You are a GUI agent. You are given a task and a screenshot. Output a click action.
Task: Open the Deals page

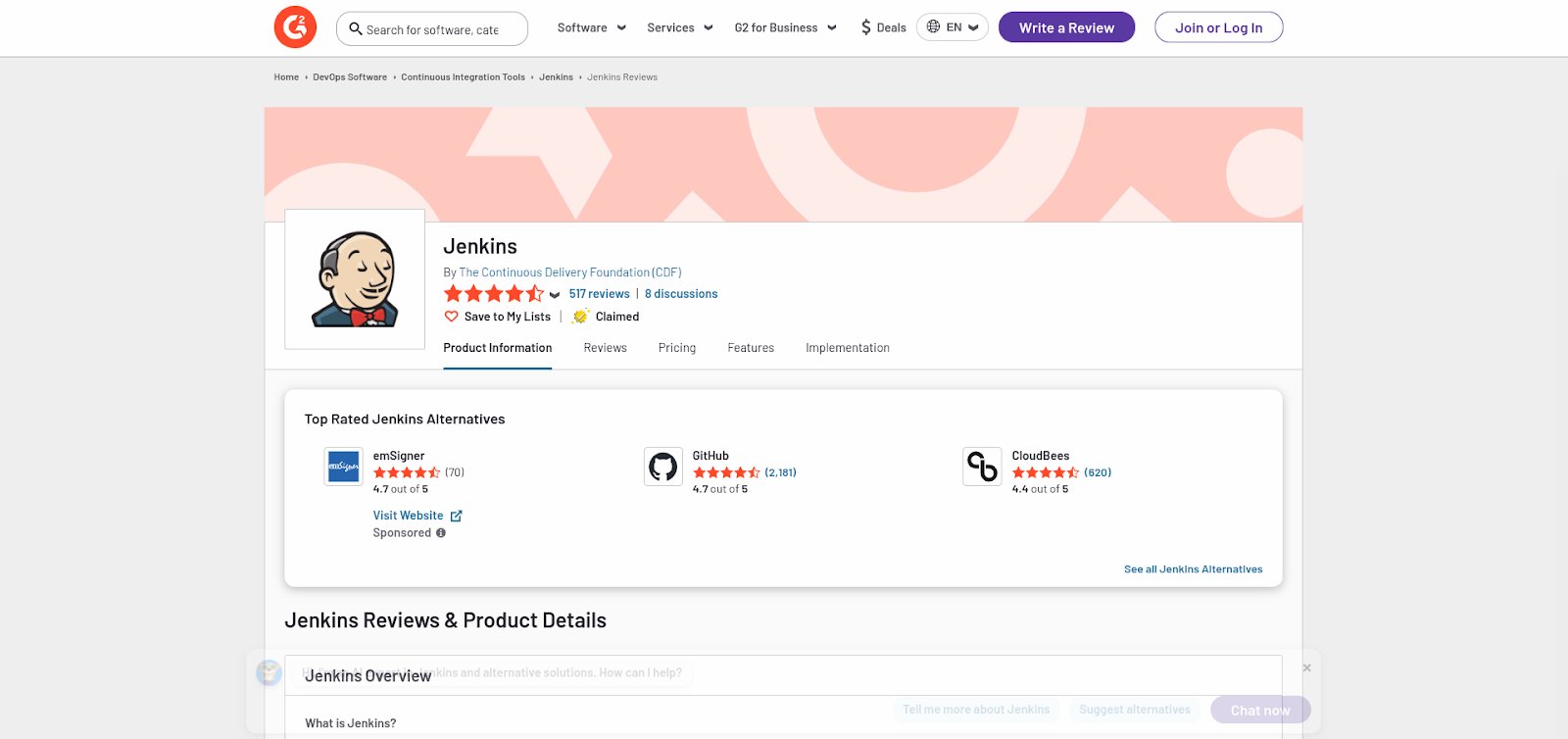click(x=883, y=27)
